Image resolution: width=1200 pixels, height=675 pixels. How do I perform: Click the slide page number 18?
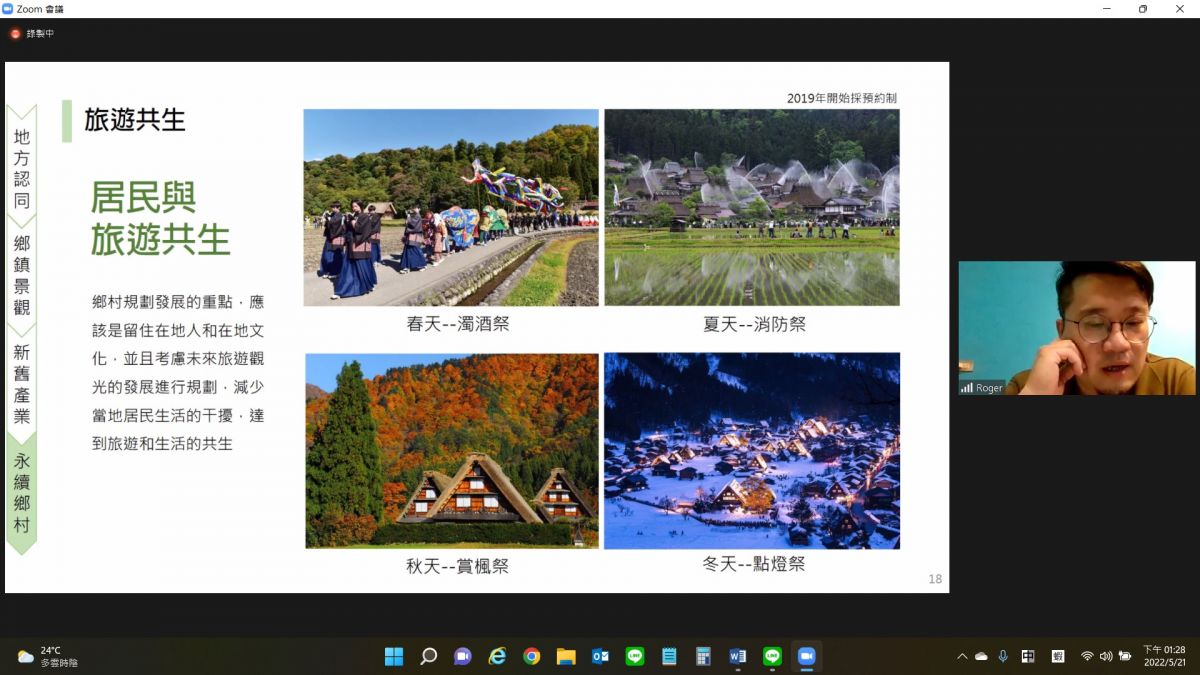coord(935,579)
